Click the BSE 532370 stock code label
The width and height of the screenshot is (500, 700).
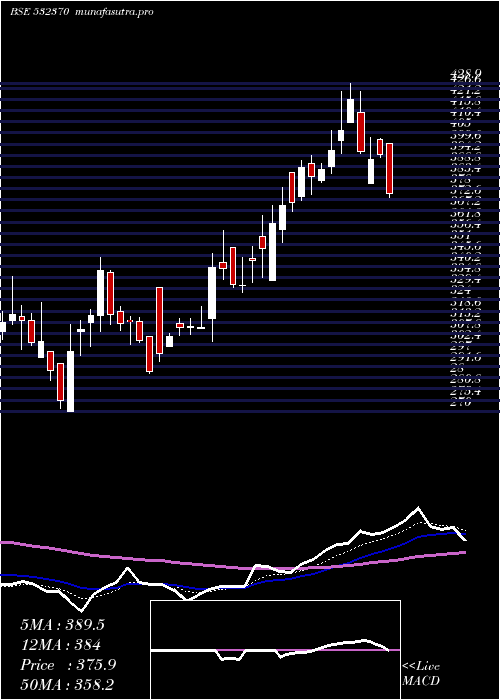(39, 12)
